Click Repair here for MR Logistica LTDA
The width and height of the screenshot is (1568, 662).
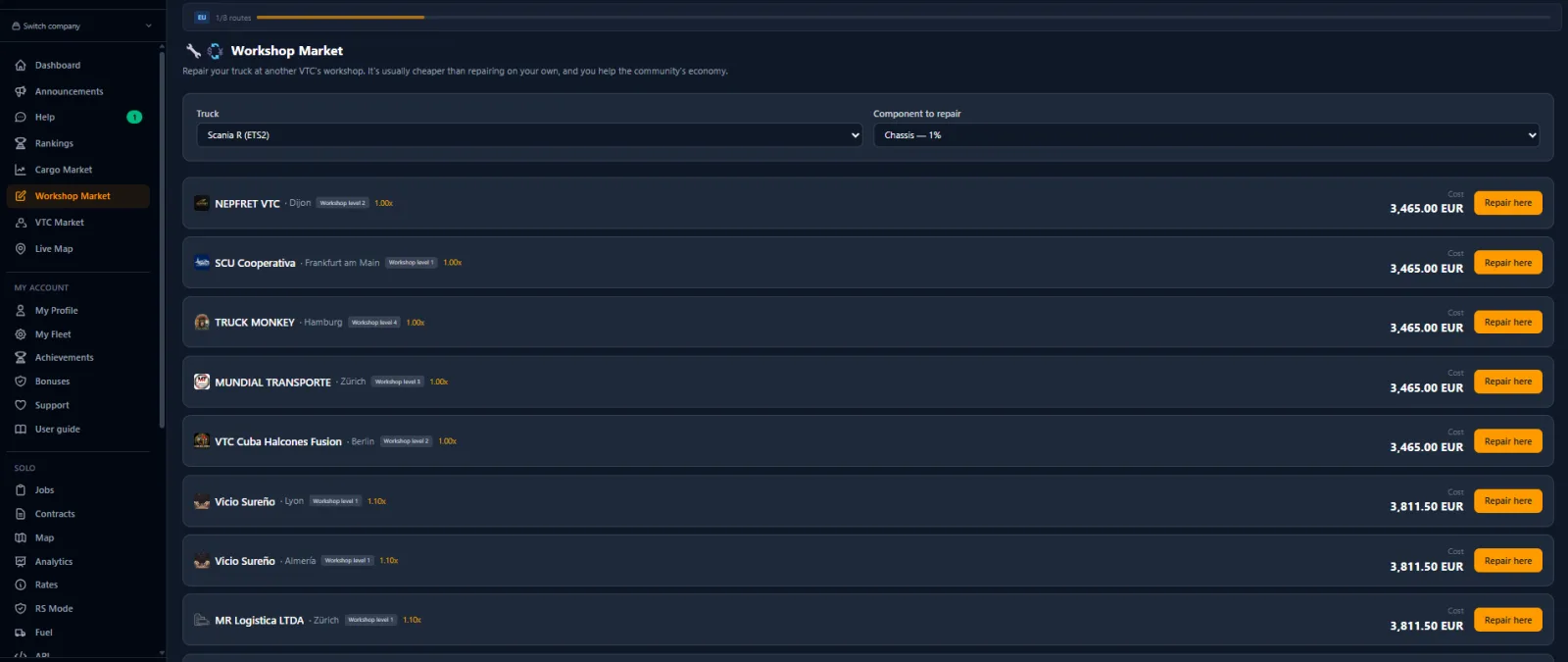(x=1507, y=620)
